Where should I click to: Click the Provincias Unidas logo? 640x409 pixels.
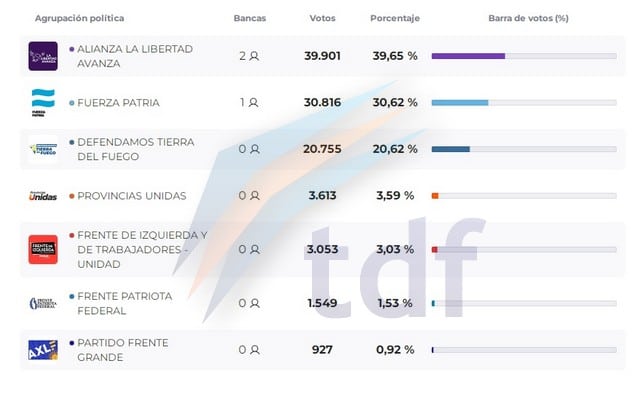(43, 196)
